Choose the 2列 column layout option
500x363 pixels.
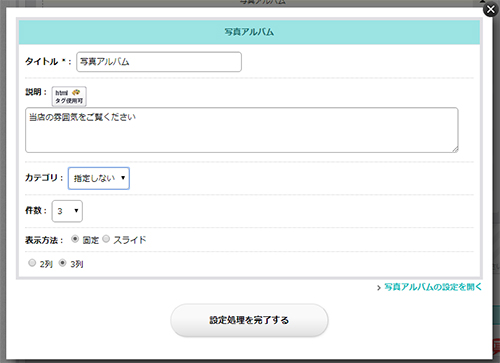click(32, 263)
